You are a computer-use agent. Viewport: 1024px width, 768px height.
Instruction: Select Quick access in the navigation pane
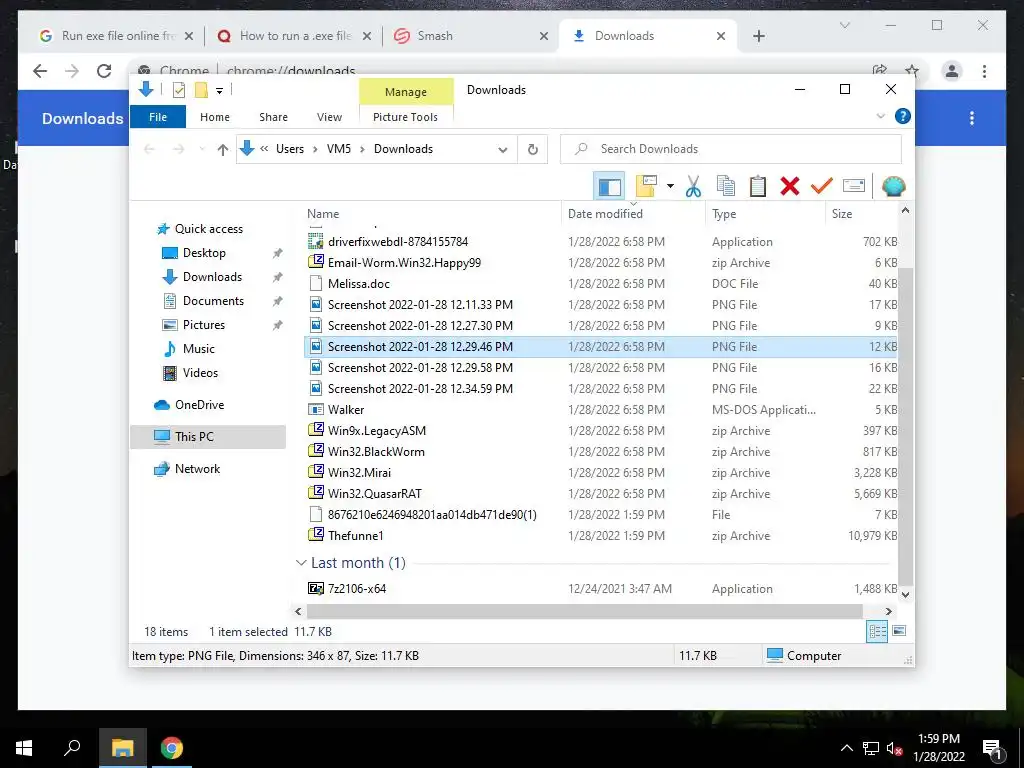click(208, 229)
